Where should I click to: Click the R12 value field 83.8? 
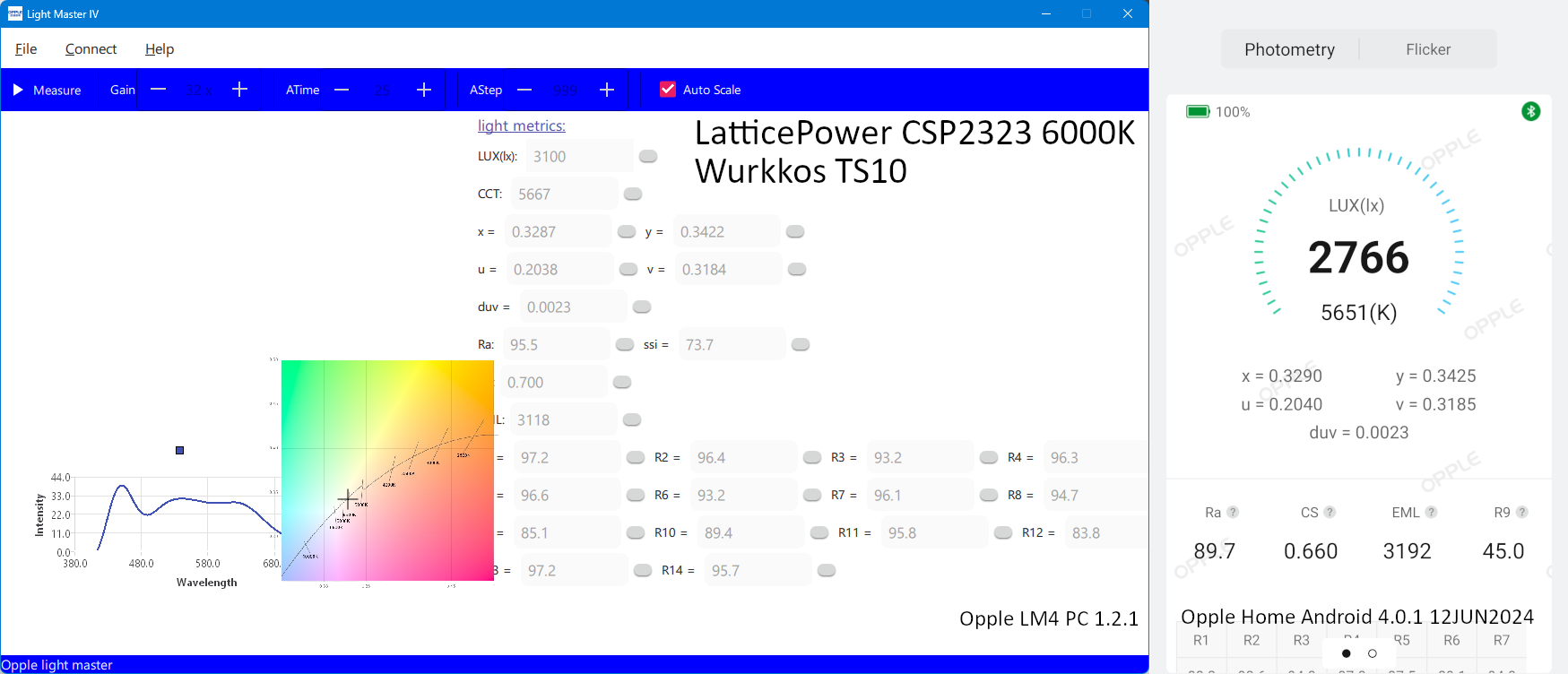tap(1106, 532)
